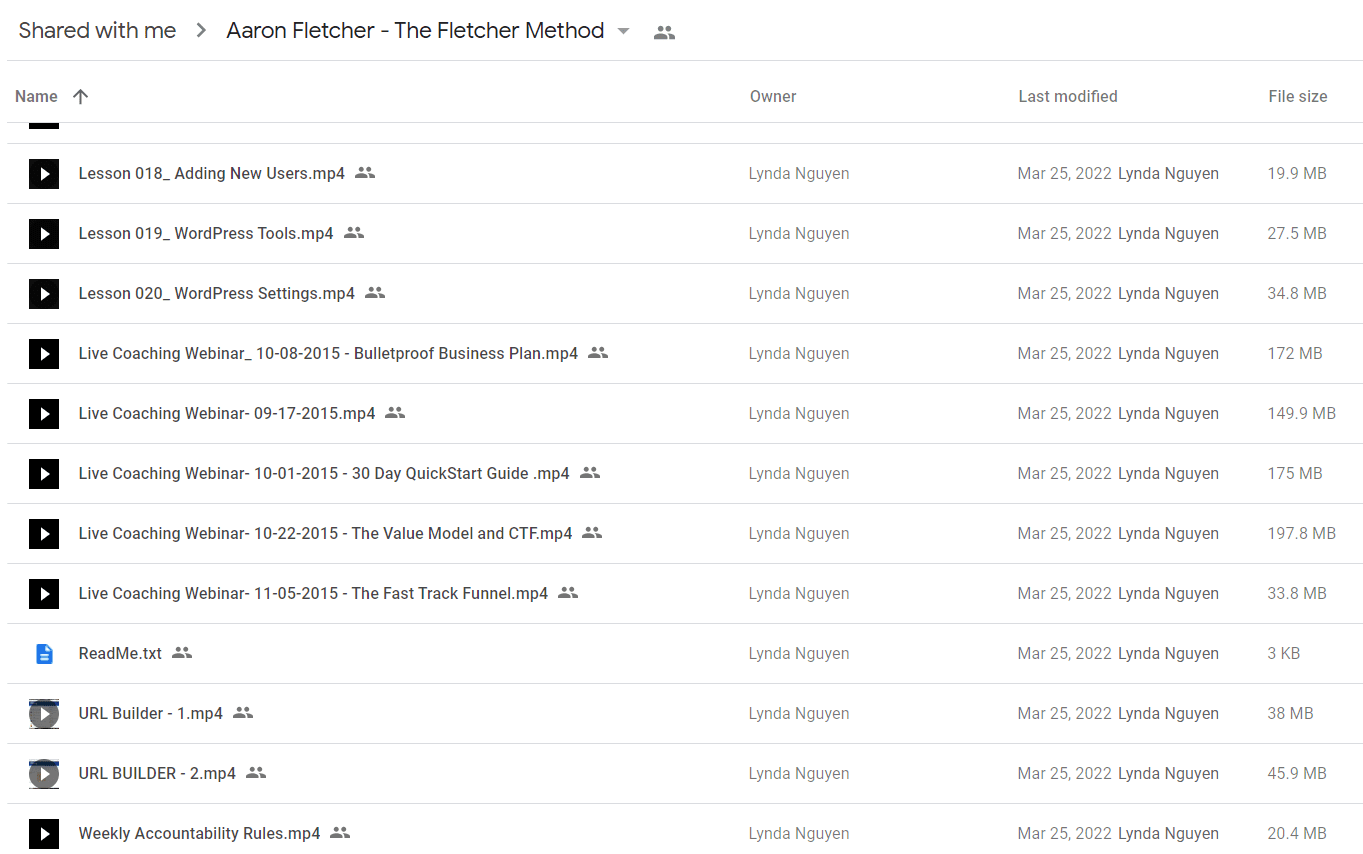Click video icon for Lesson 018 Adding New Users
The height and width of the screenshot is (854, 1363).
coord(44,174)
